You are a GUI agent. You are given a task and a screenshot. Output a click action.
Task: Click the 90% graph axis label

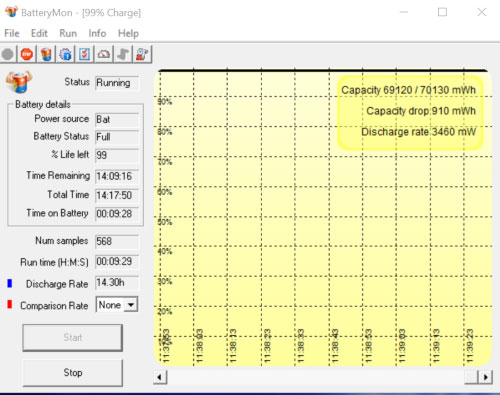tap(165, 102)
